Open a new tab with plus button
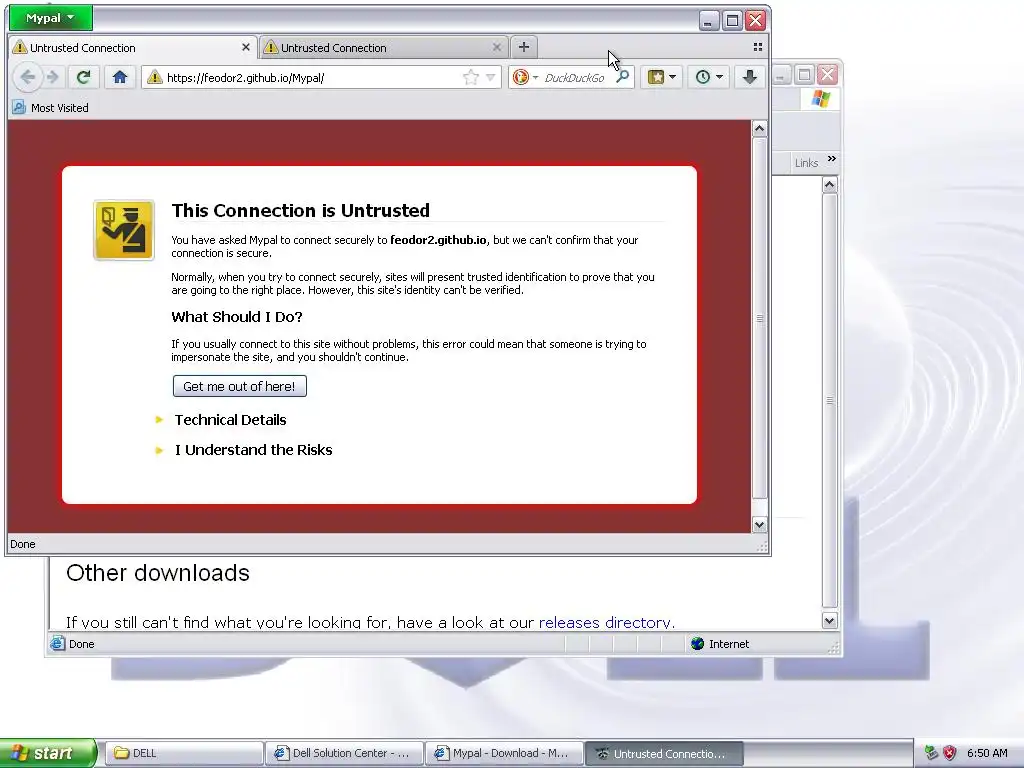Viewport: 1024px width, 768px height. pos(524,47)
